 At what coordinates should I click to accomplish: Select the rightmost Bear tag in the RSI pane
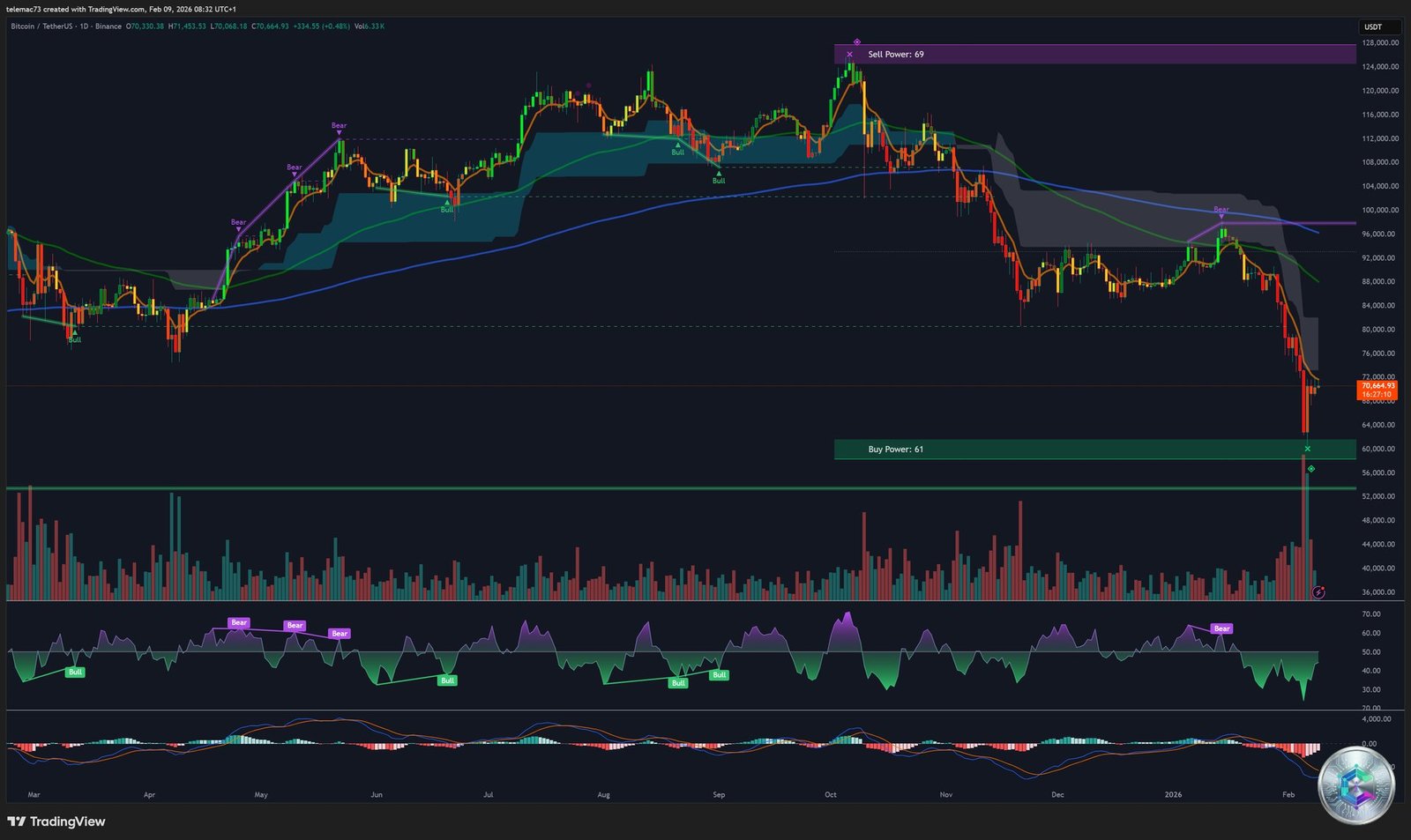(x=1221, y=628)
